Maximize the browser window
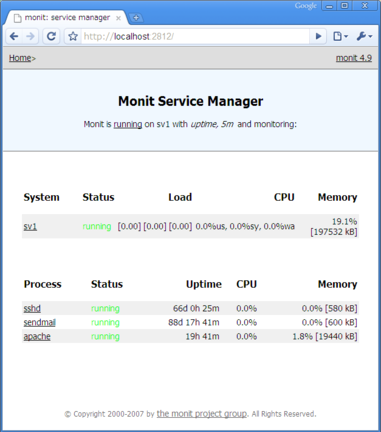This screenshot has width=381, height=432. [x=345, y=6]
